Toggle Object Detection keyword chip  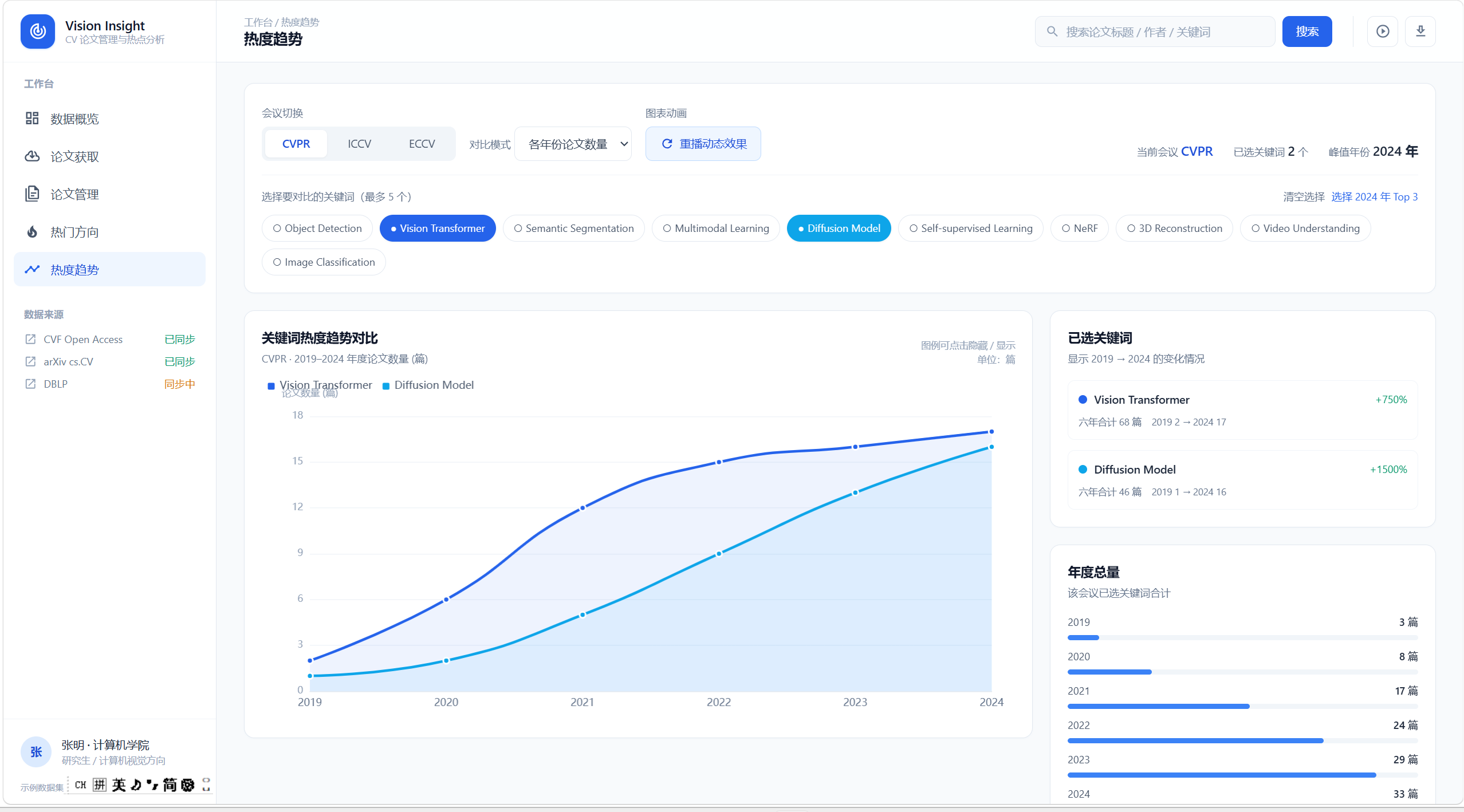(317, 228)
